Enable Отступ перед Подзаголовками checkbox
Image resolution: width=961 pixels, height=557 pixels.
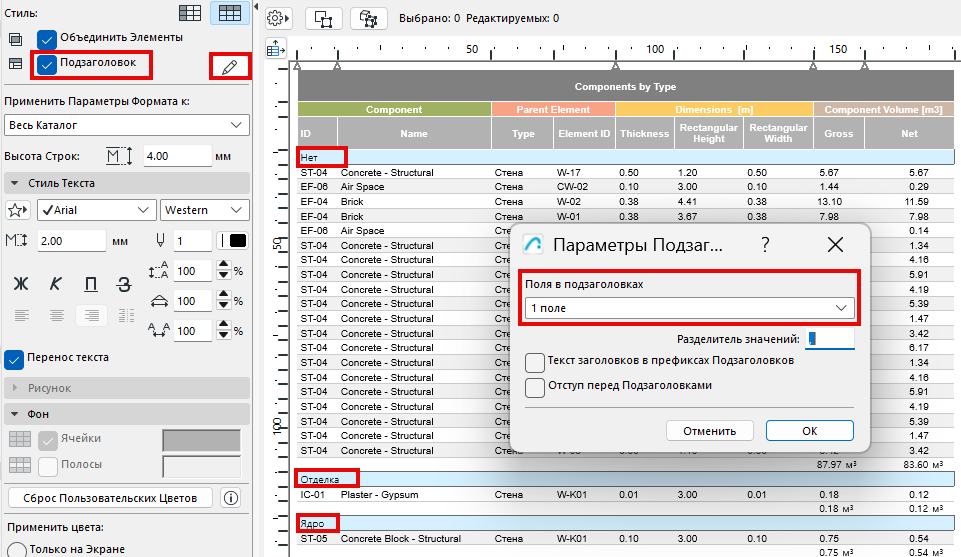tap(535, 386)
